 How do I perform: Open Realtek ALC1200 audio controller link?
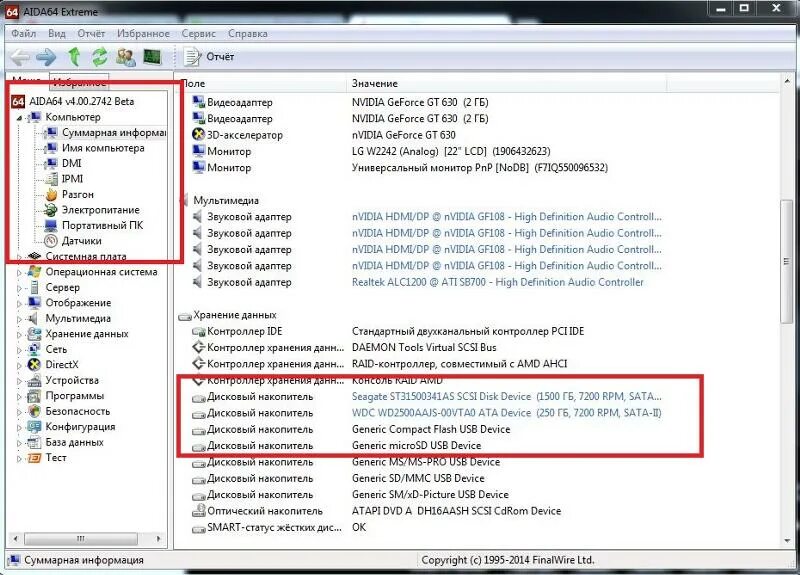click(x=498, y=282)
